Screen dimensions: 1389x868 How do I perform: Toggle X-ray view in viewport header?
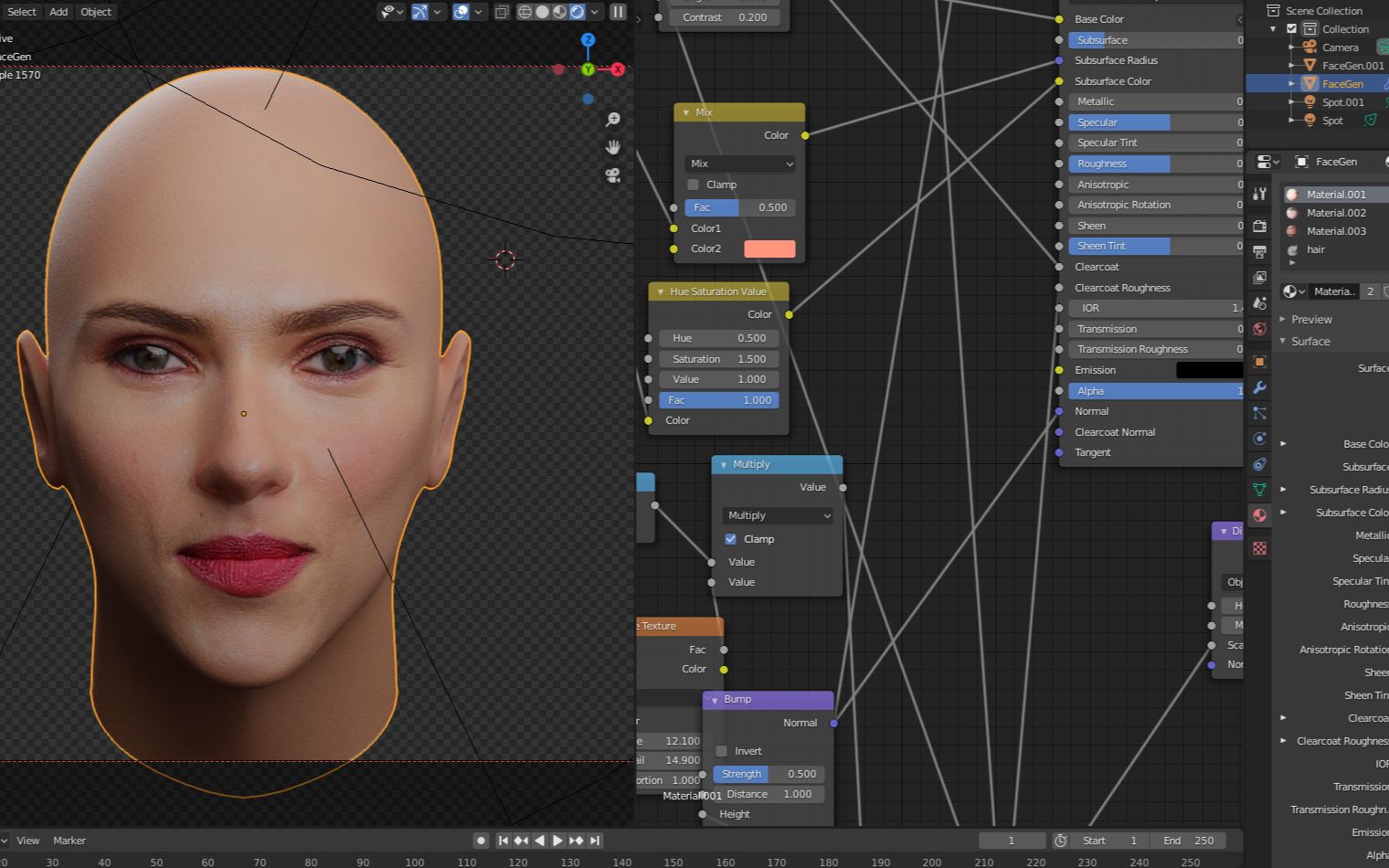(x=502, y=12)
